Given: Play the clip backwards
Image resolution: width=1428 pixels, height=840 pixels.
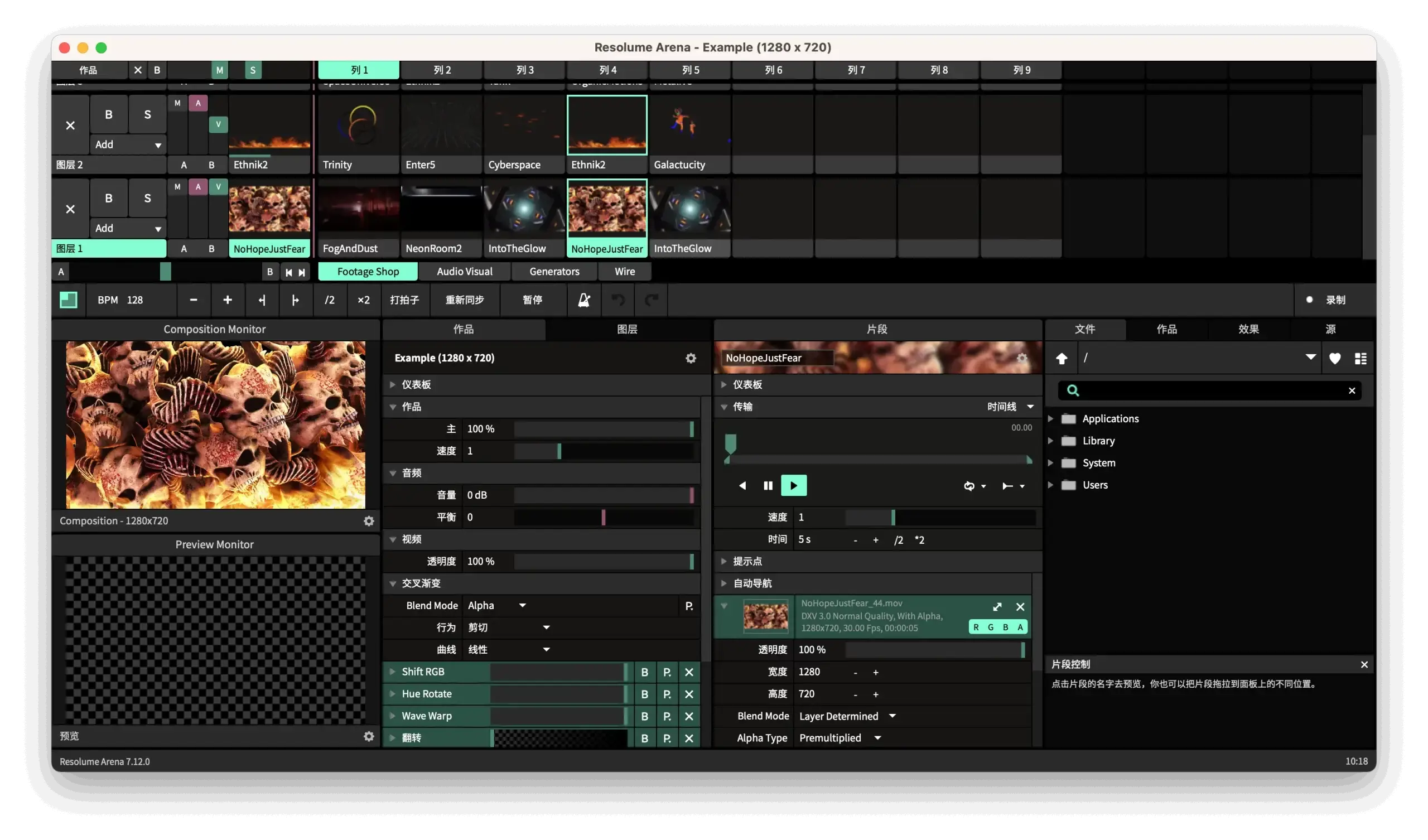Looking at the screenshot, I should 742,486.
